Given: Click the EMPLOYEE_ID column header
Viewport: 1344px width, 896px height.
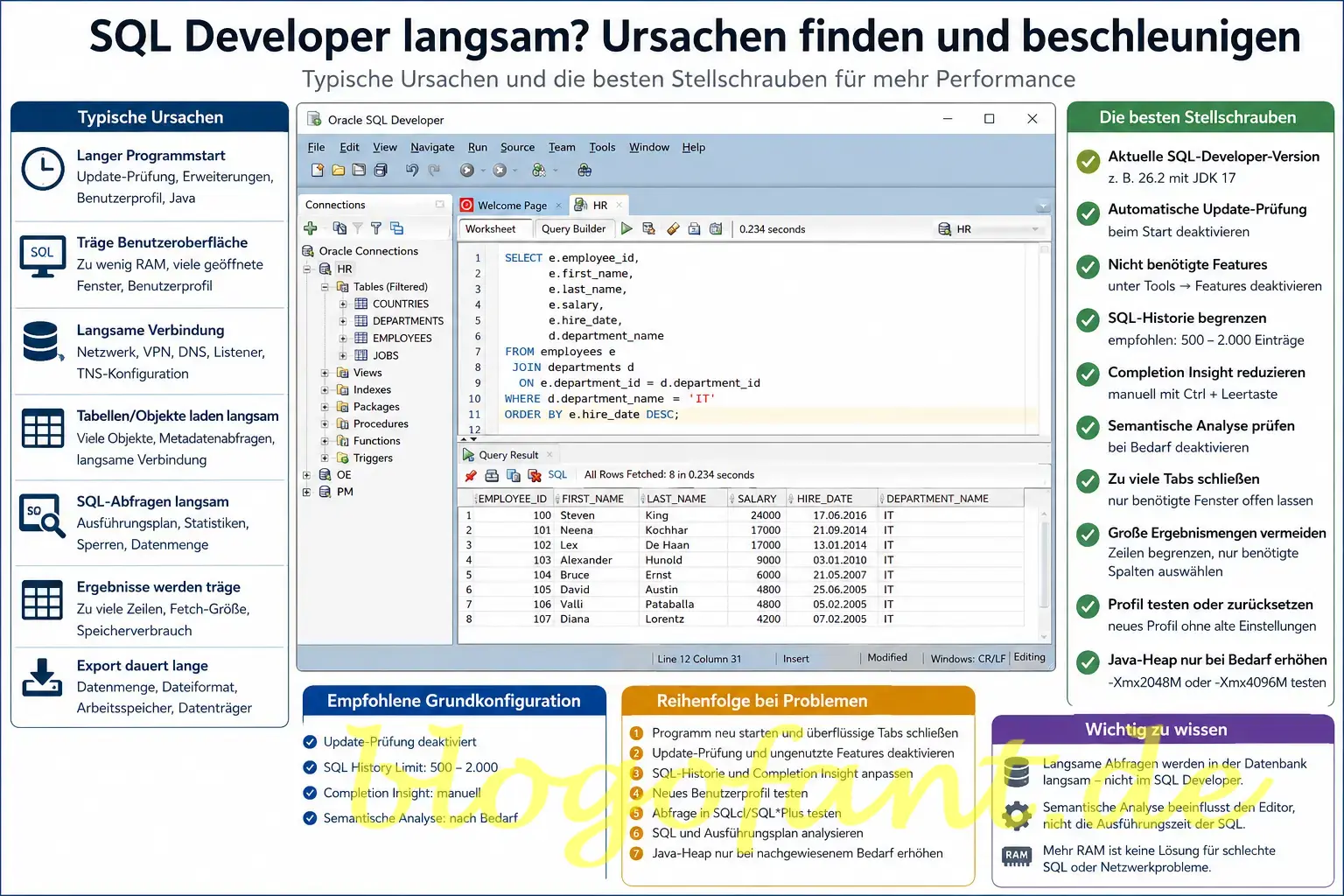Looking at the screenshot, I should 512,499.
